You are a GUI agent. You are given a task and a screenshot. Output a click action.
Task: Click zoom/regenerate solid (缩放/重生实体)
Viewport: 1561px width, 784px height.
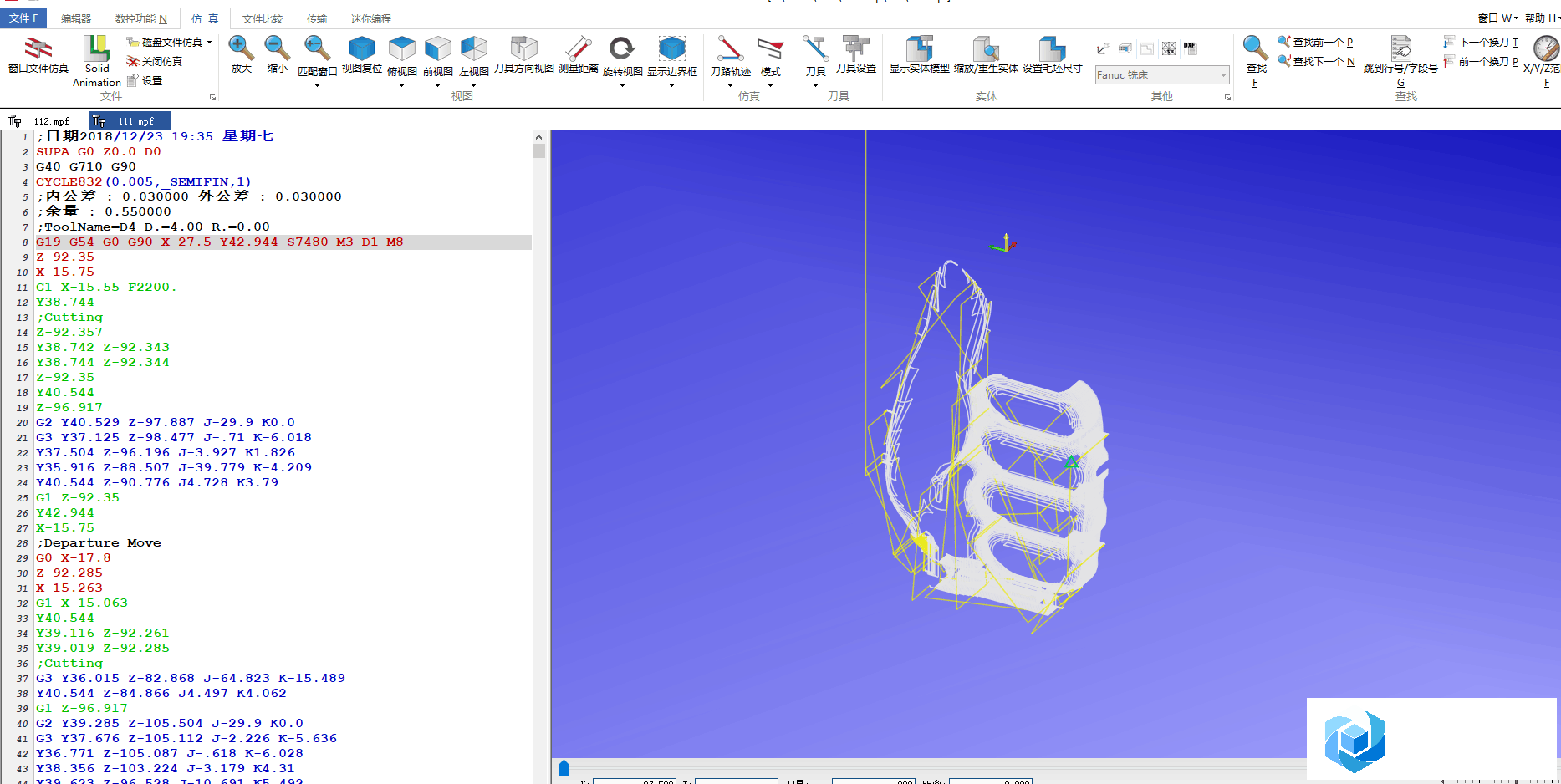987,55
